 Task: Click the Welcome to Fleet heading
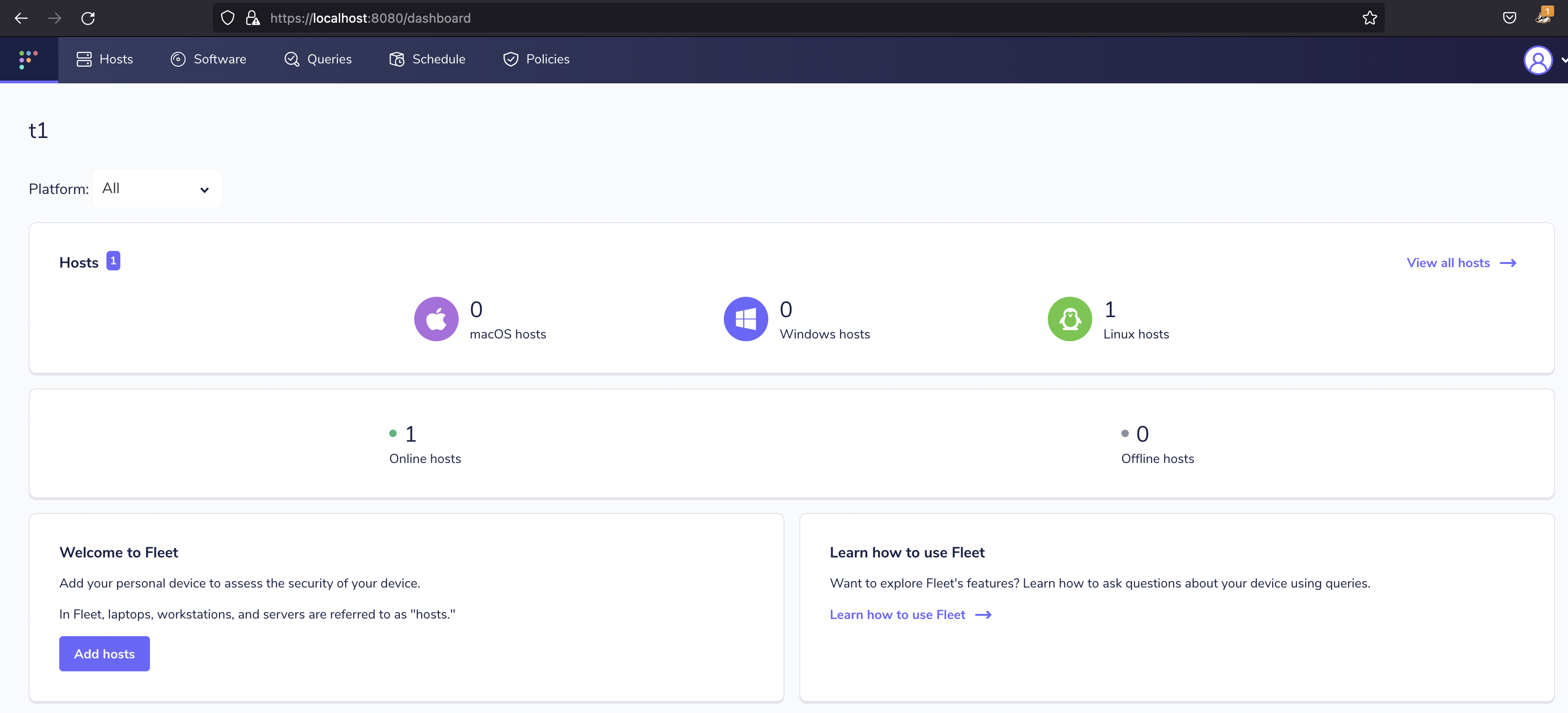[118, 553]
